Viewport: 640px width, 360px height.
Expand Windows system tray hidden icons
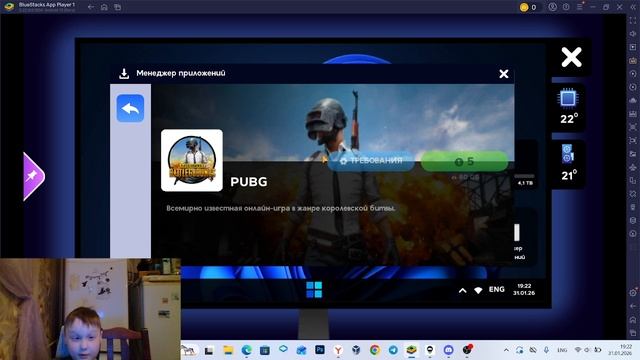506,350
